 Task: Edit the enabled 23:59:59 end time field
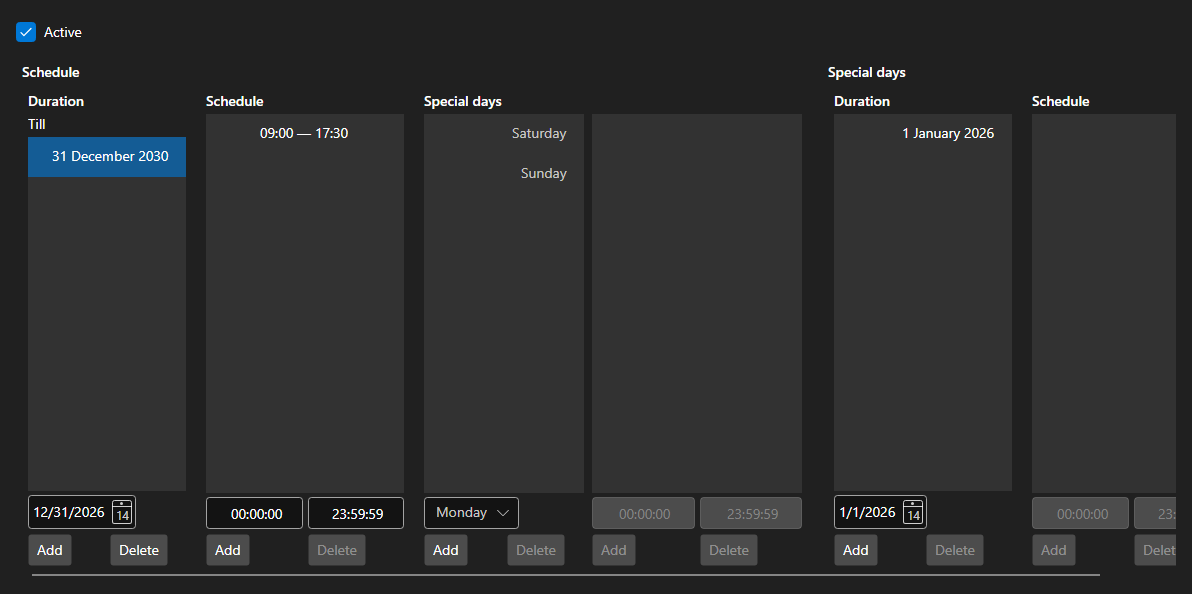[x=356, y=513]
